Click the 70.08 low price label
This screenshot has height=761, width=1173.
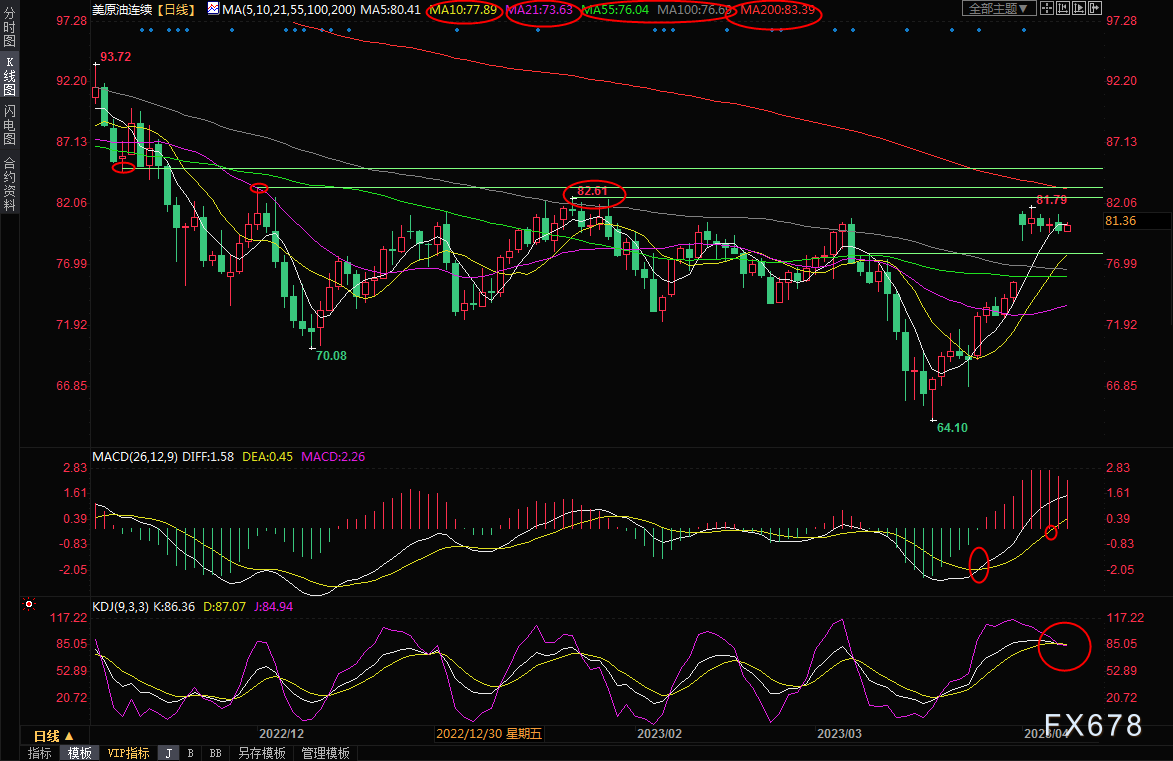pos(331,356)
